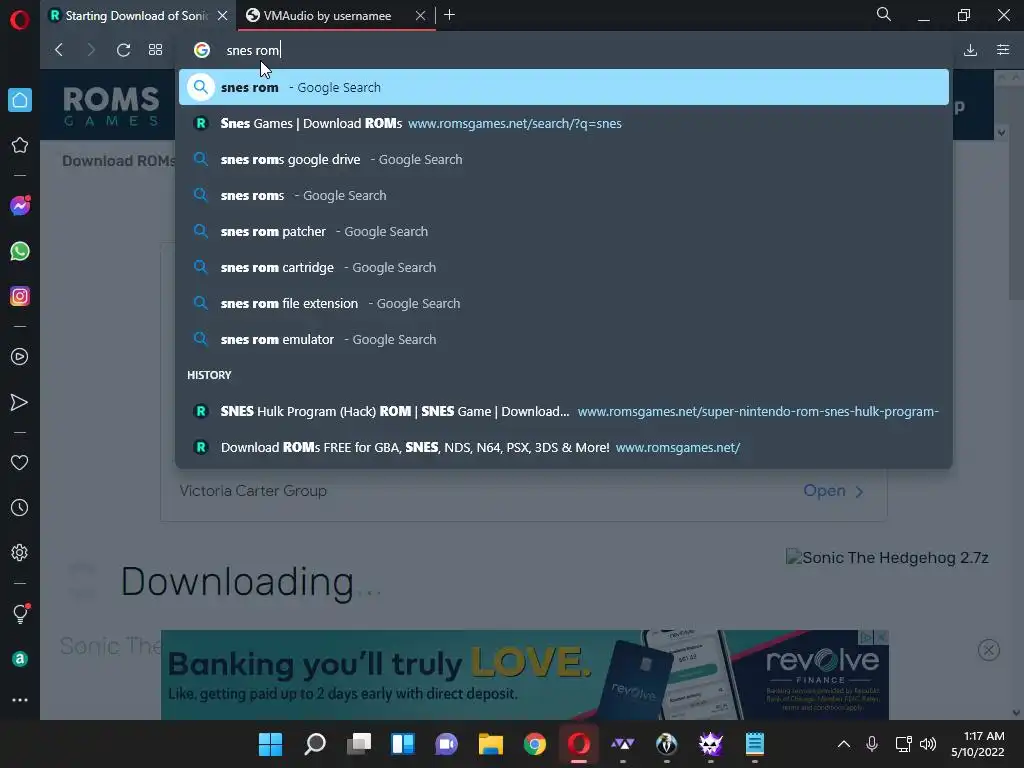Open Snes Games Download ROMs suggestion
The width and height of the screenshot is (1024, 768).
point(564,123)
